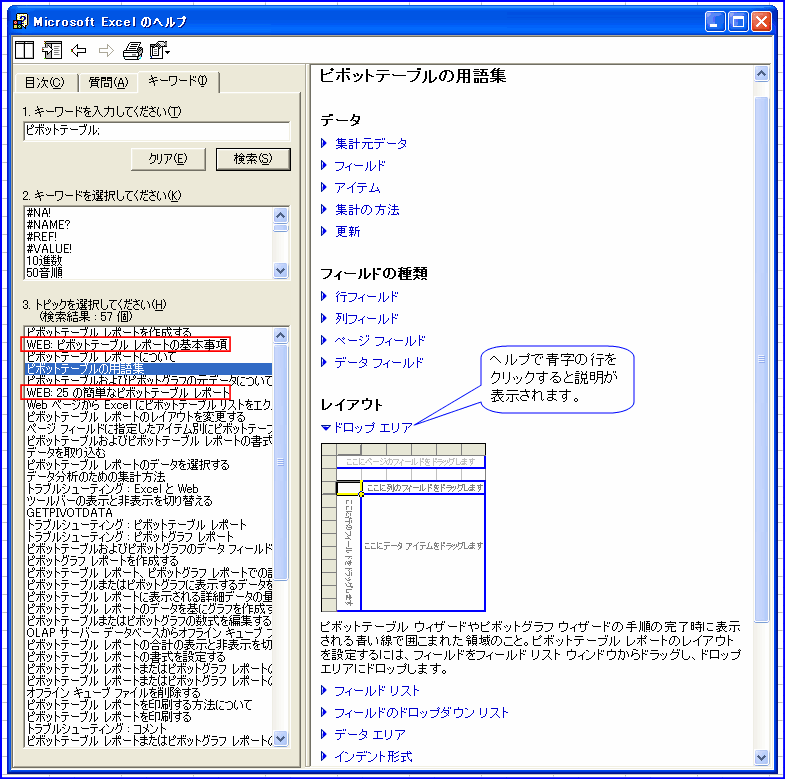Go forward using the right arrow icon
Screen dimensions: 785x779
coord(106,50)
